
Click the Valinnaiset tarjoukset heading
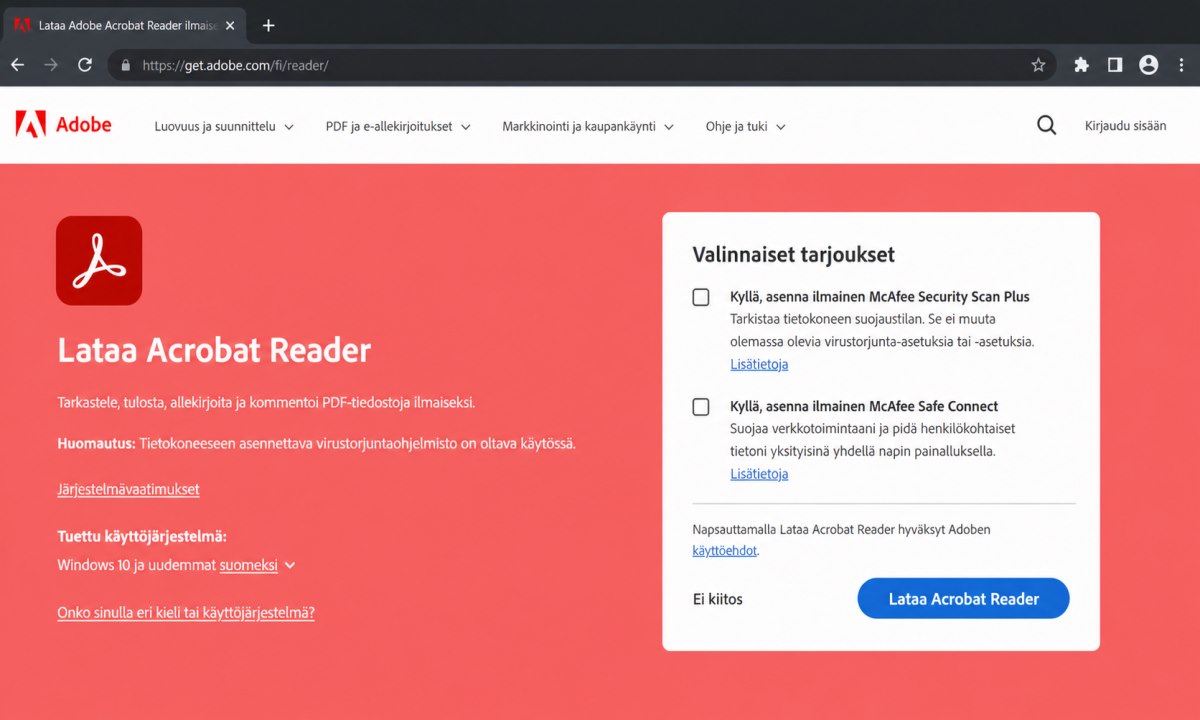[x=794, y=254]
